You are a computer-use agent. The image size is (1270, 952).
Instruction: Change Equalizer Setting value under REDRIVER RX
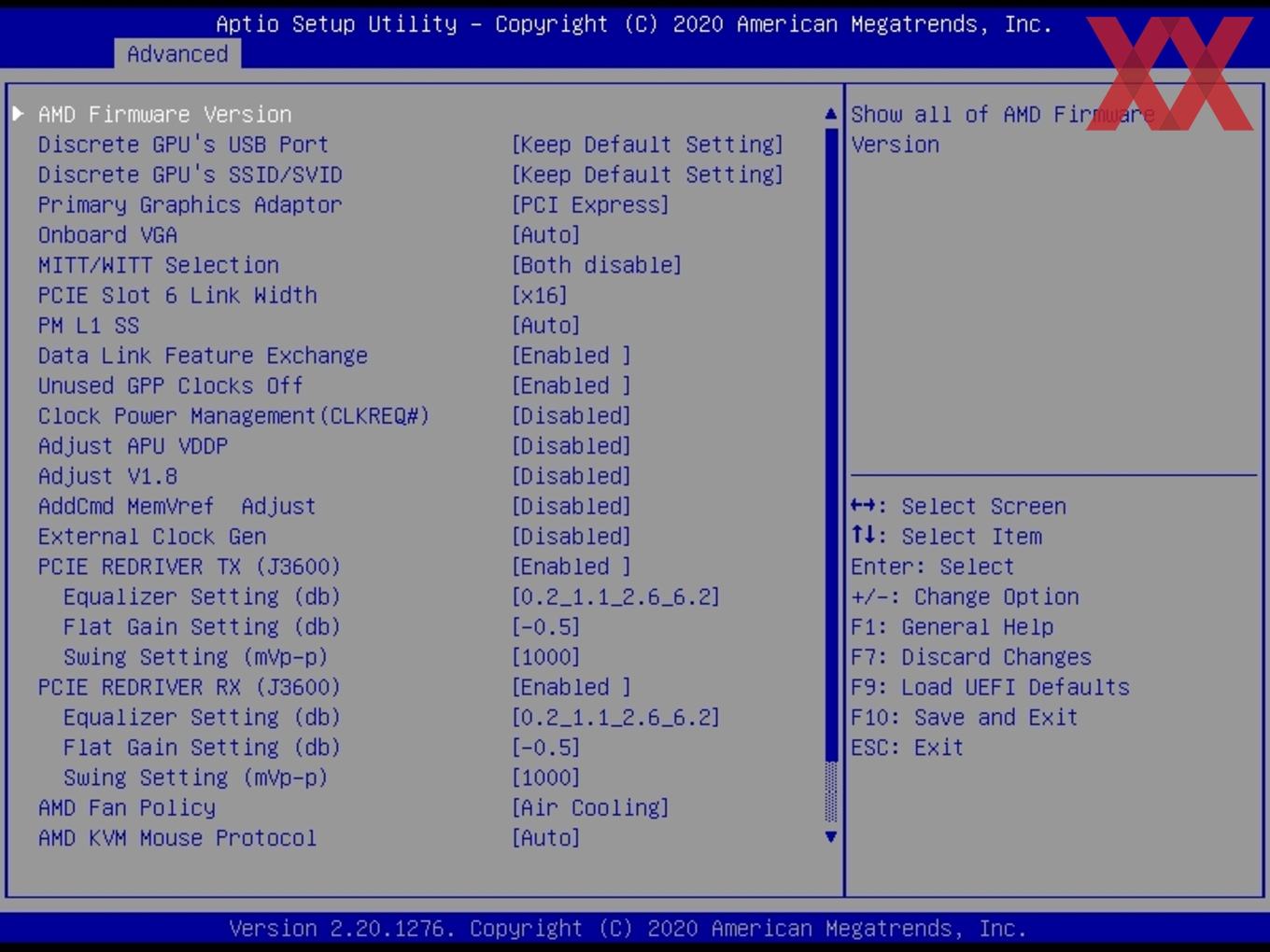click(x=615, y=718)
